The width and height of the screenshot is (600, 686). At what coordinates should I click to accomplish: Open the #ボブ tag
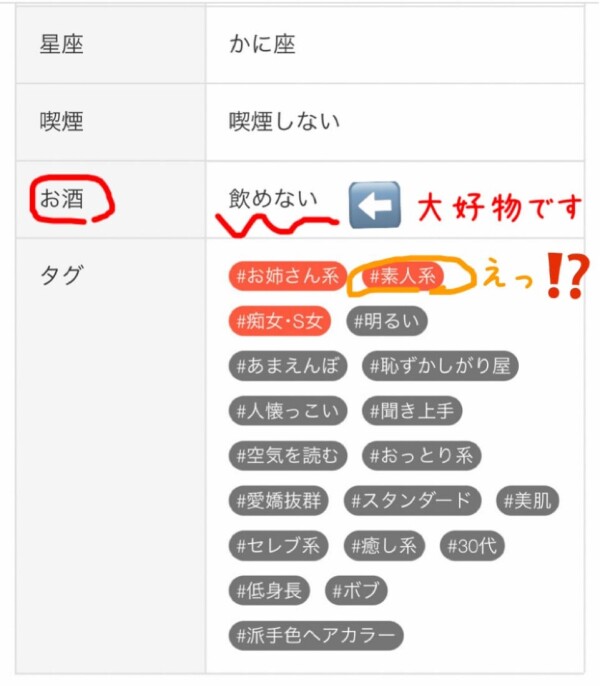pos(356,591)
